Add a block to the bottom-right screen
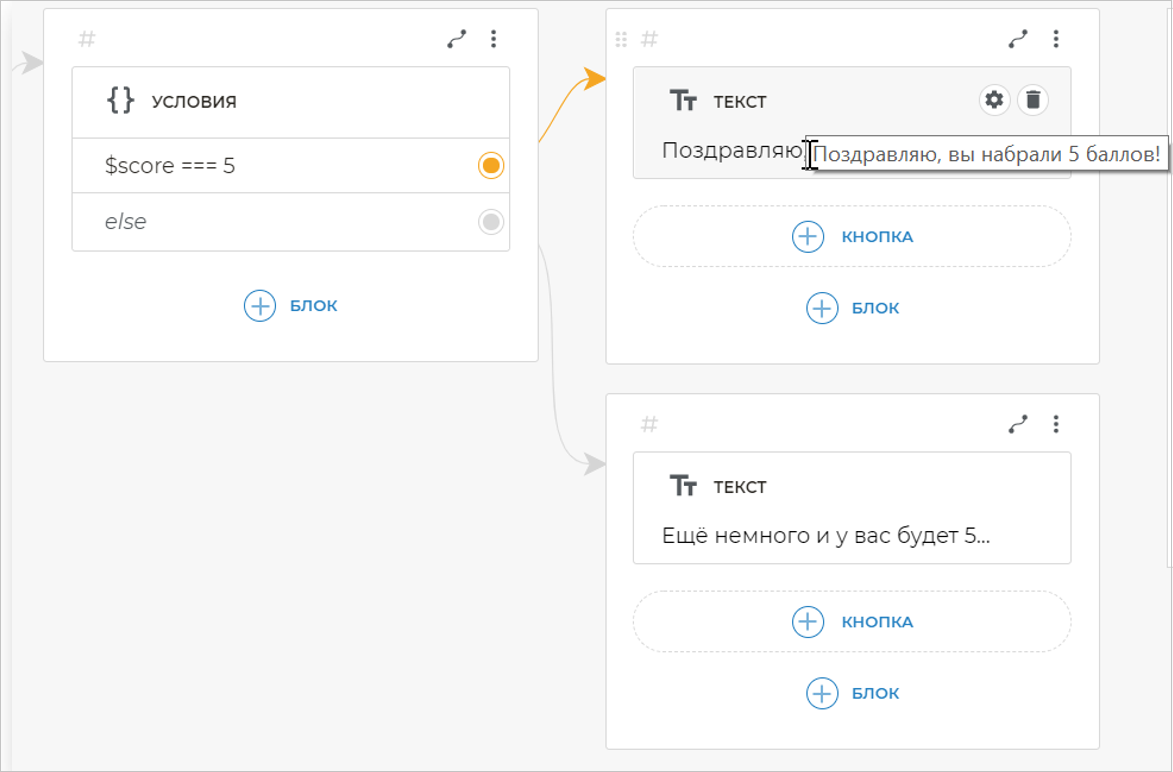Image resolution: width=1173 pixels, height=772 pixels. point(852,693)
